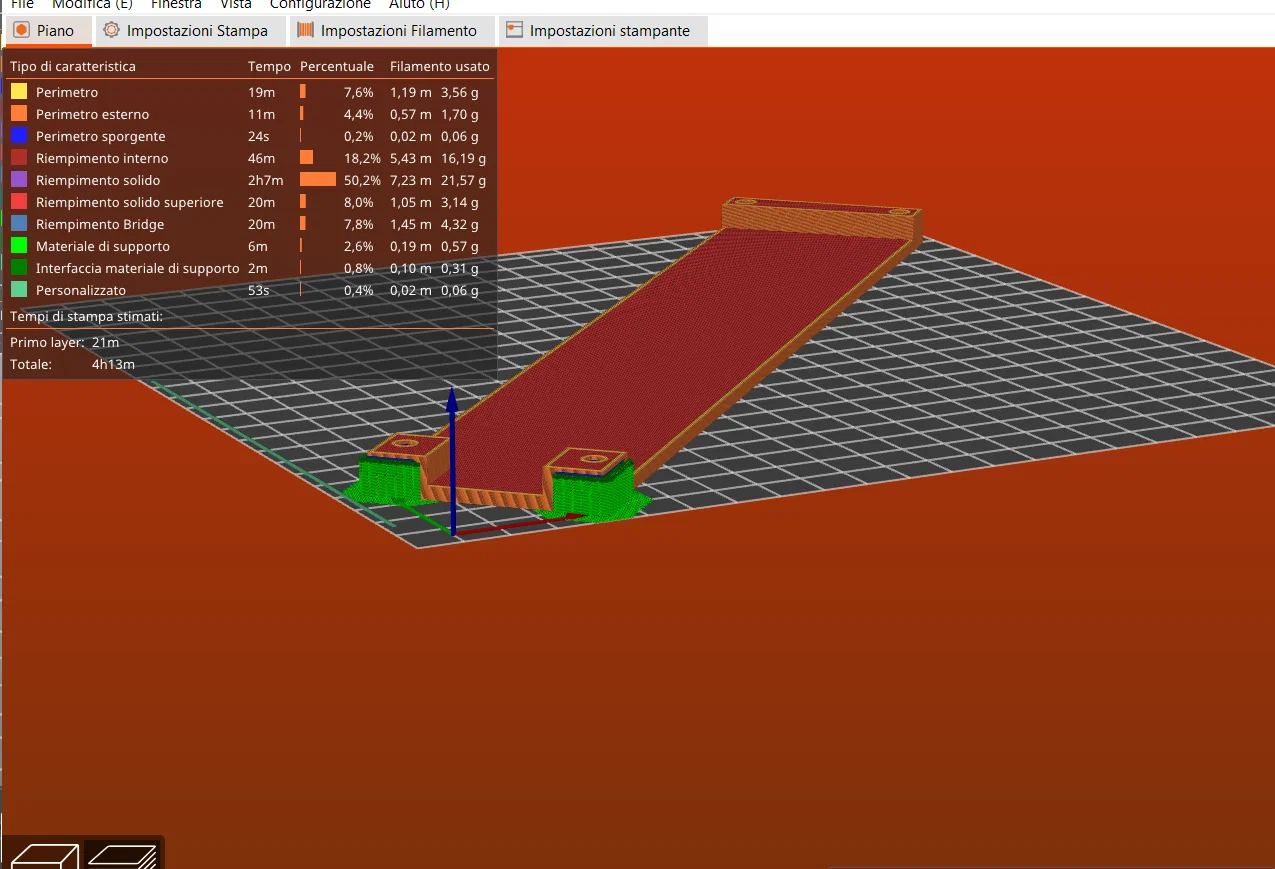Toggle the bright green Materiale di supporto swatch
This screenshot has height=869, width=1275.
(19, 246)
